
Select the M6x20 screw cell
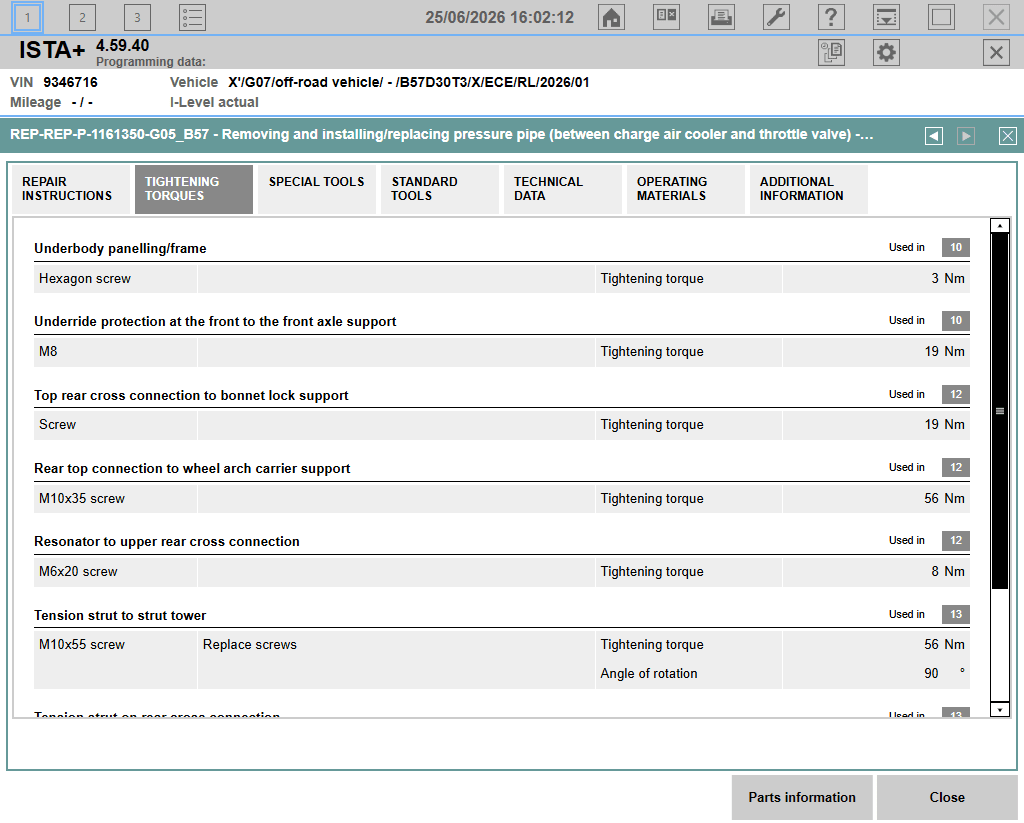[115, 572]
